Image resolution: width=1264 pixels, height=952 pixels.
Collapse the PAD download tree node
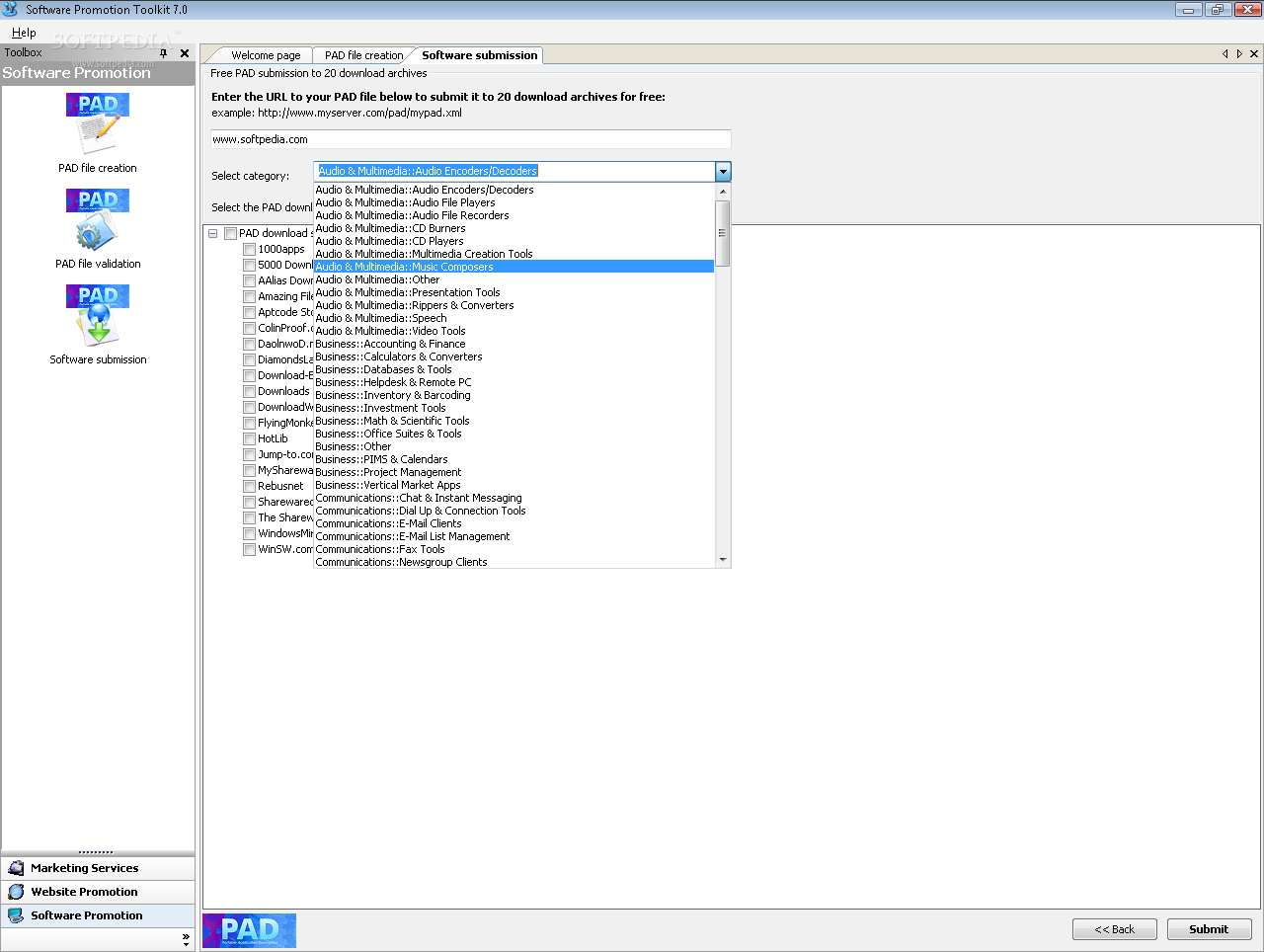(x=212, y=234)
